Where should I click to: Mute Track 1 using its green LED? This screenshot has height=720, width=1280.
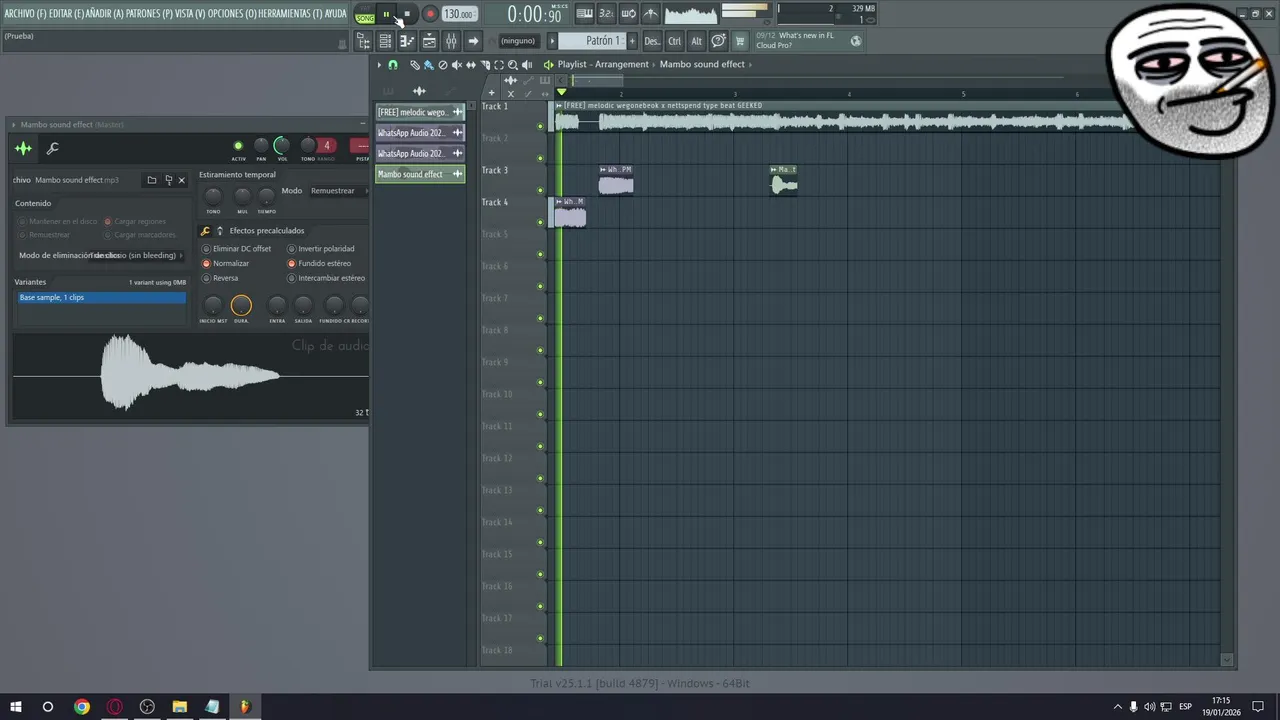point(541,126)
